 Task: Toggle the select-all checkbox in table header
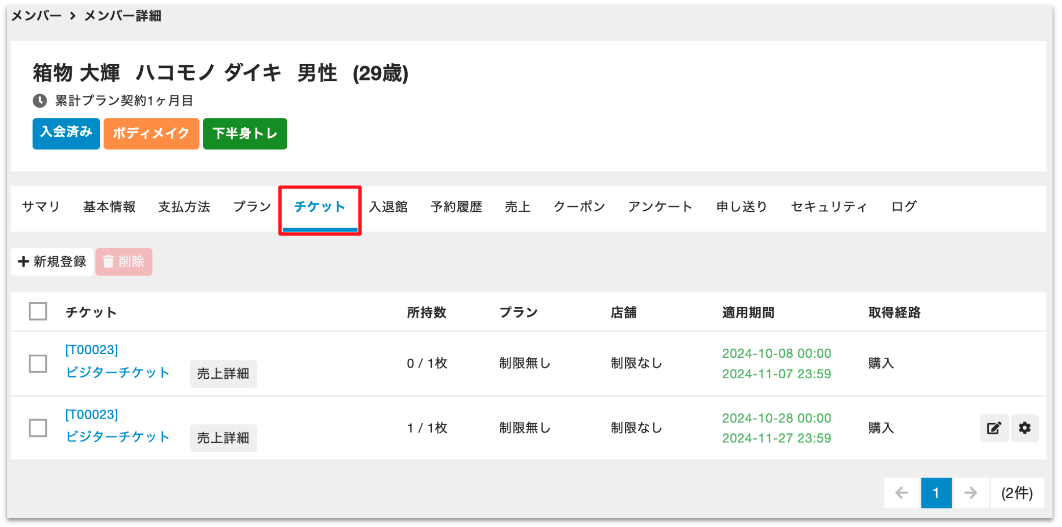point(38,312)
